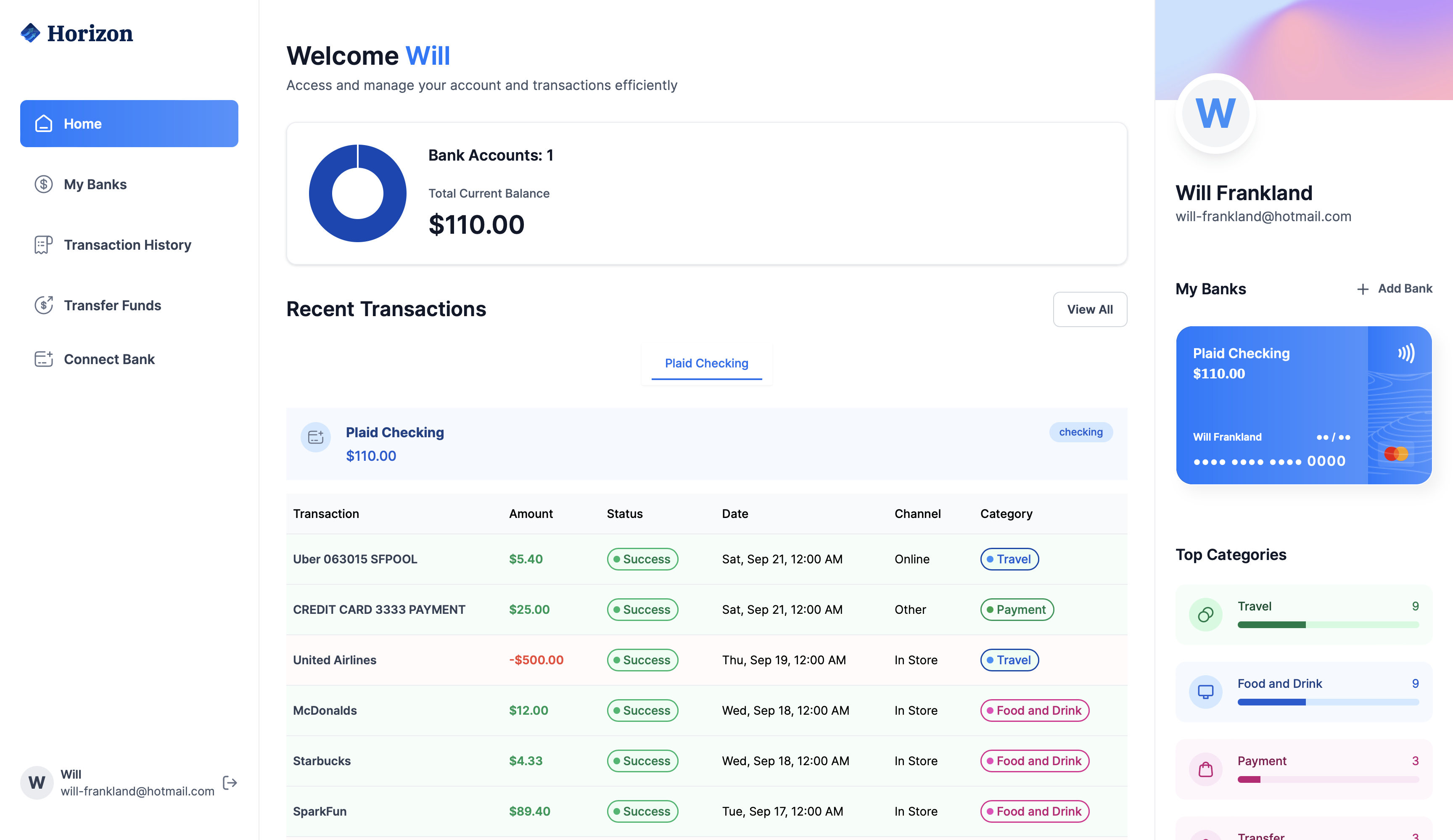Click the Plaid Checking account card icon
1453x840 pixels.
[x=315, y=437]
